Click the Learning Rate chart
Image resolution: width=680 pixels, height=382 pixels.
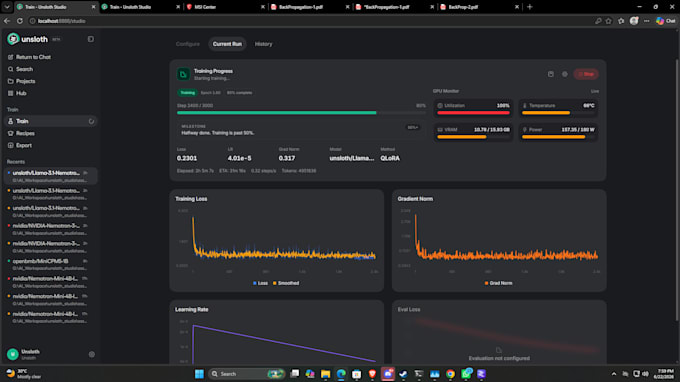pos(278,341)
